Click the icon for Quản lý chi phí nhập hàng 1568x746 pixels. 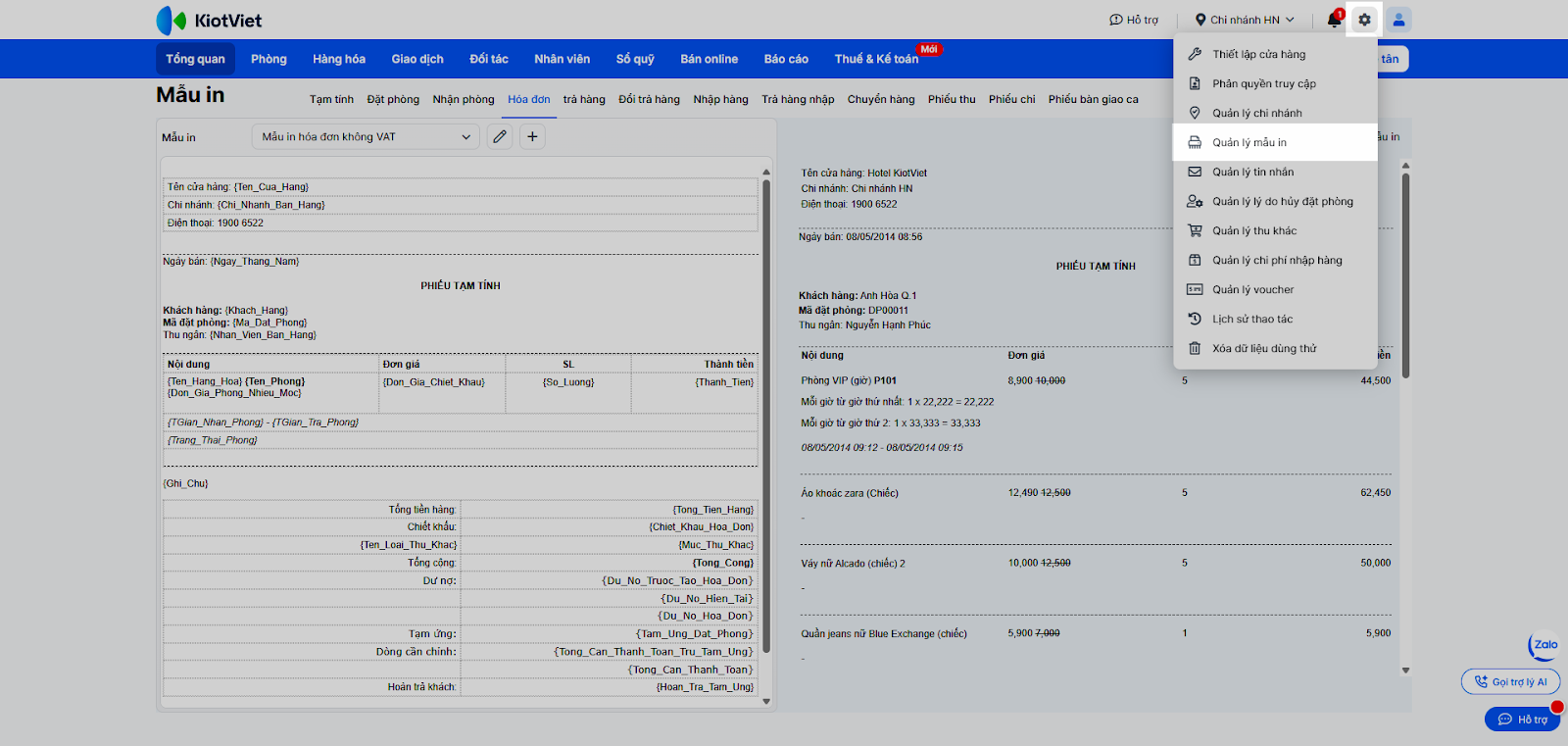[1195, 260]
